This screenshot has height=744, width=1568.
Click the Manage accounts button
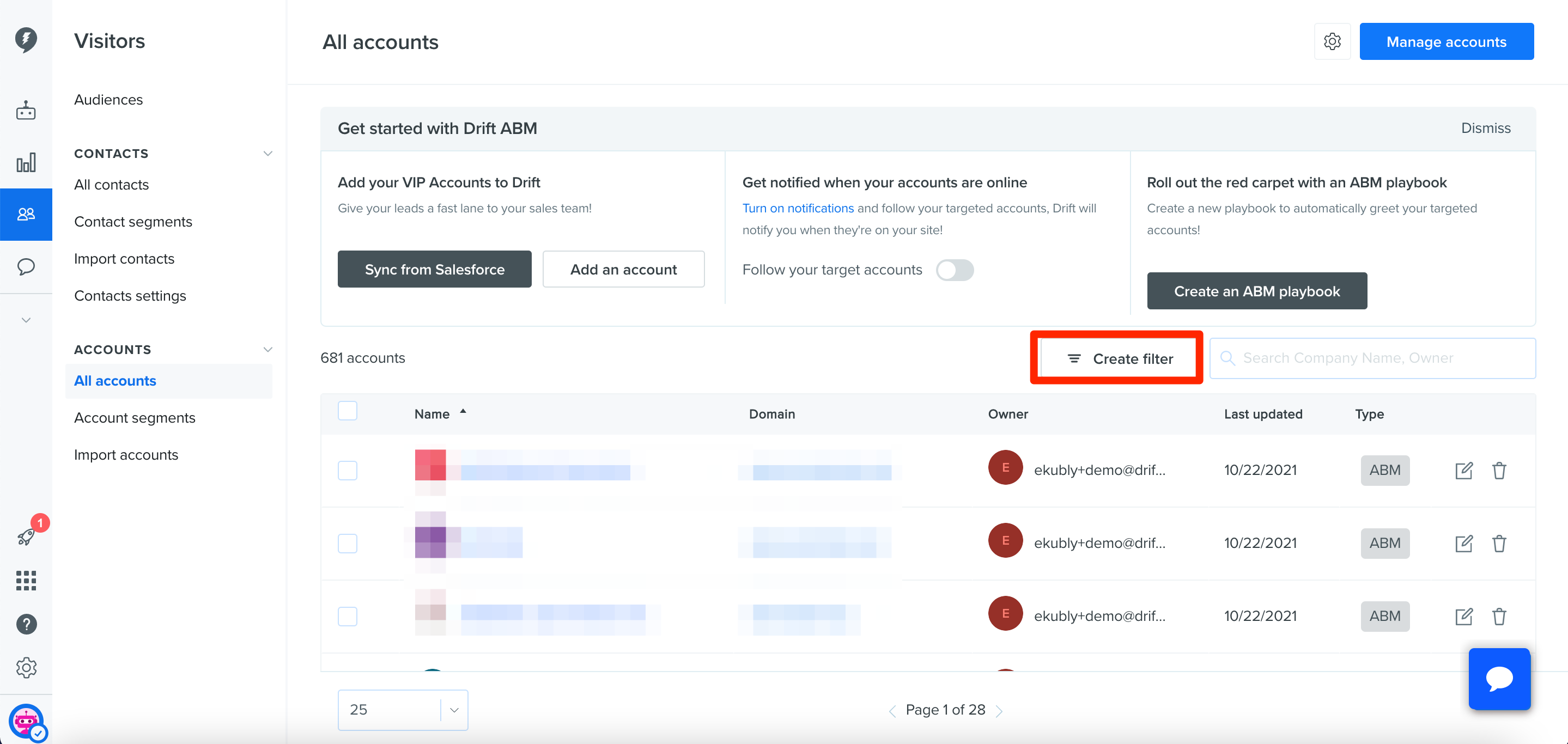1447,41
